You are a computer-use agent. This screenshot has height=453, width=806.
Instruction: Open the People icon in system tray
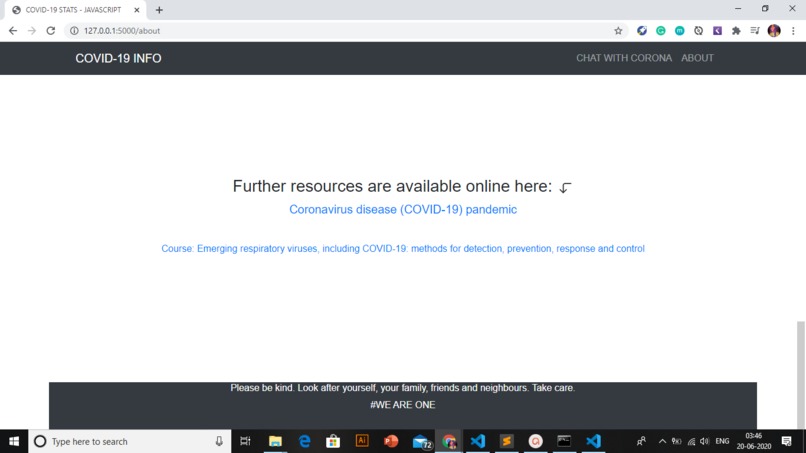(x=641, y=441)
